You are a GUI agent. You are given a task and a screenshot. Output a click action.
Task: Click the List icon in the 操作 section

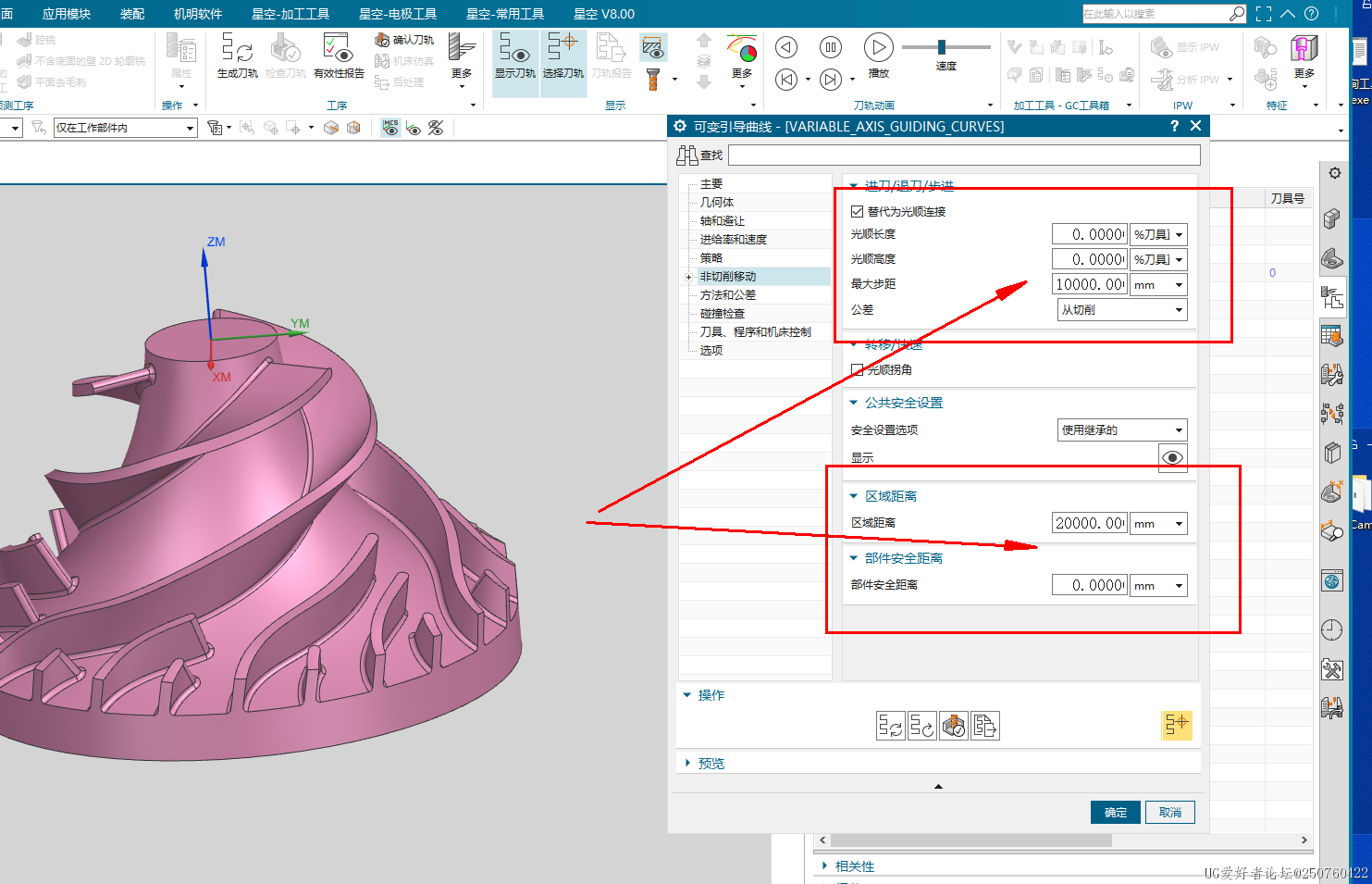point(985,726)
